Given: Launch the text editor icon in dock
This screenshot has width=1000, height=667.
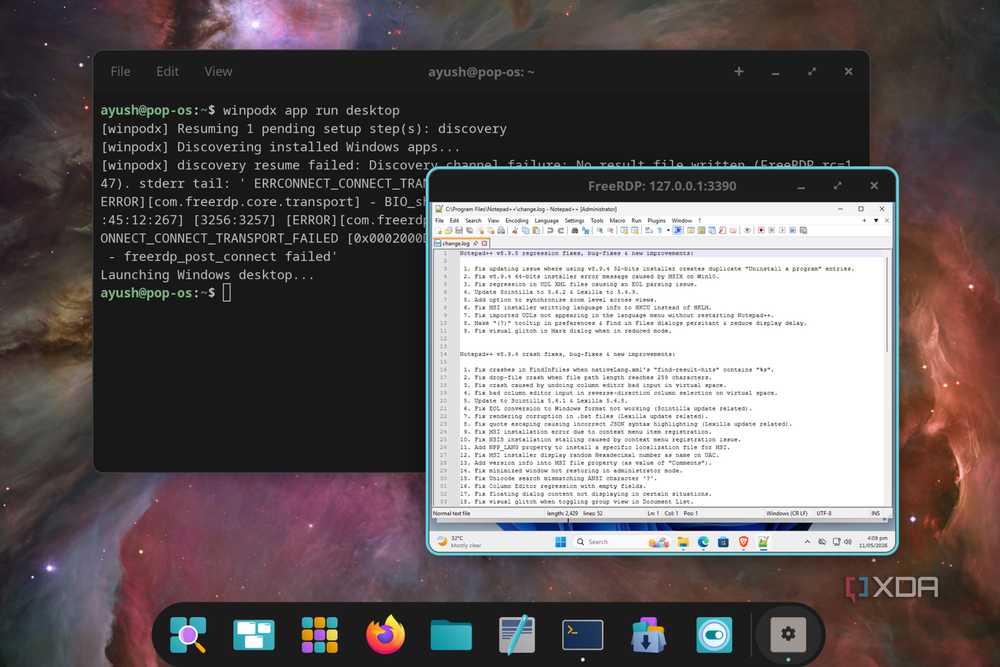Looking at the screenshot, I should (x=517, y=634).
